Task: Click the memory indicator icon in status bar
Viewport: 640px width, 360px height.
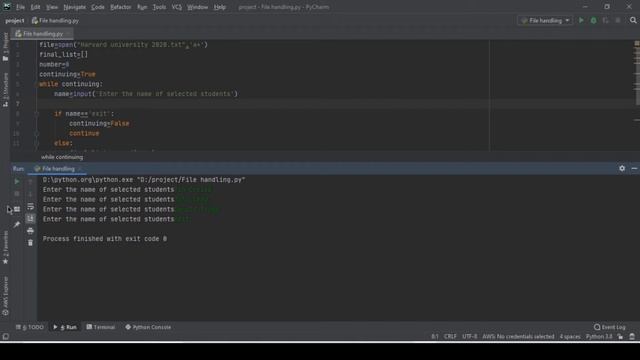Action: coord(632,336)
